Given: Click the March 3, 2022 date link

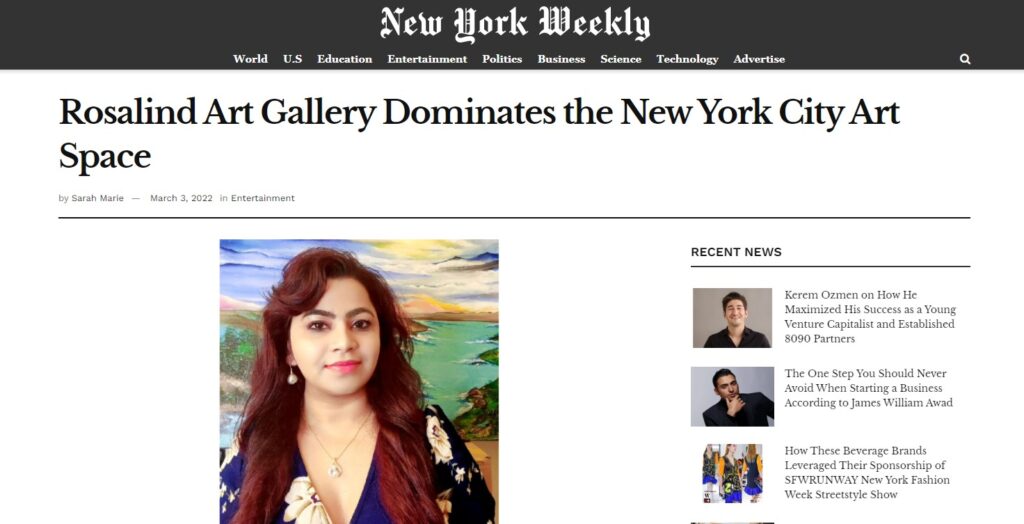Looking at the screenshot, I should point(182,198).
